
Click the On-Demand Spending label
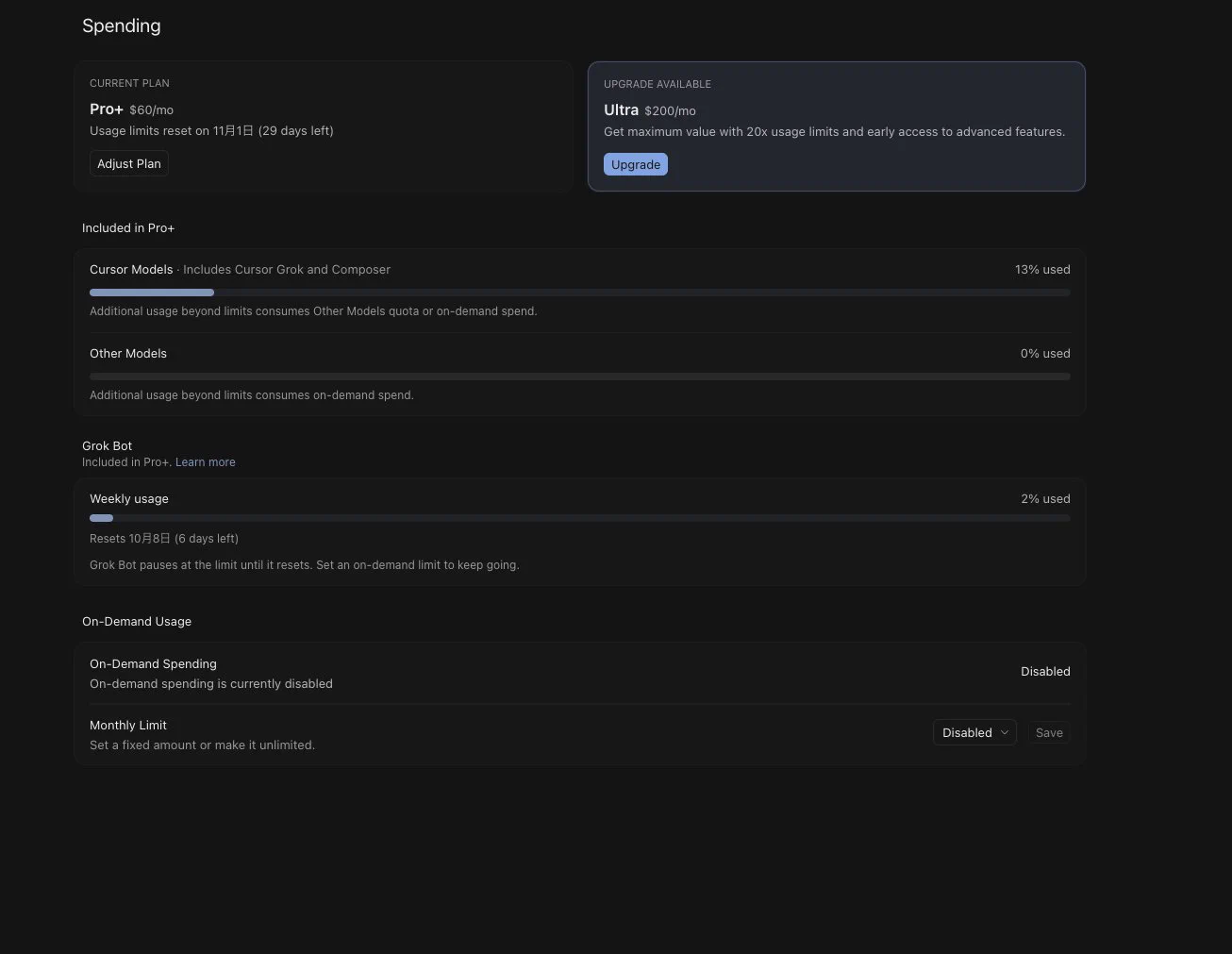(153, 664)
